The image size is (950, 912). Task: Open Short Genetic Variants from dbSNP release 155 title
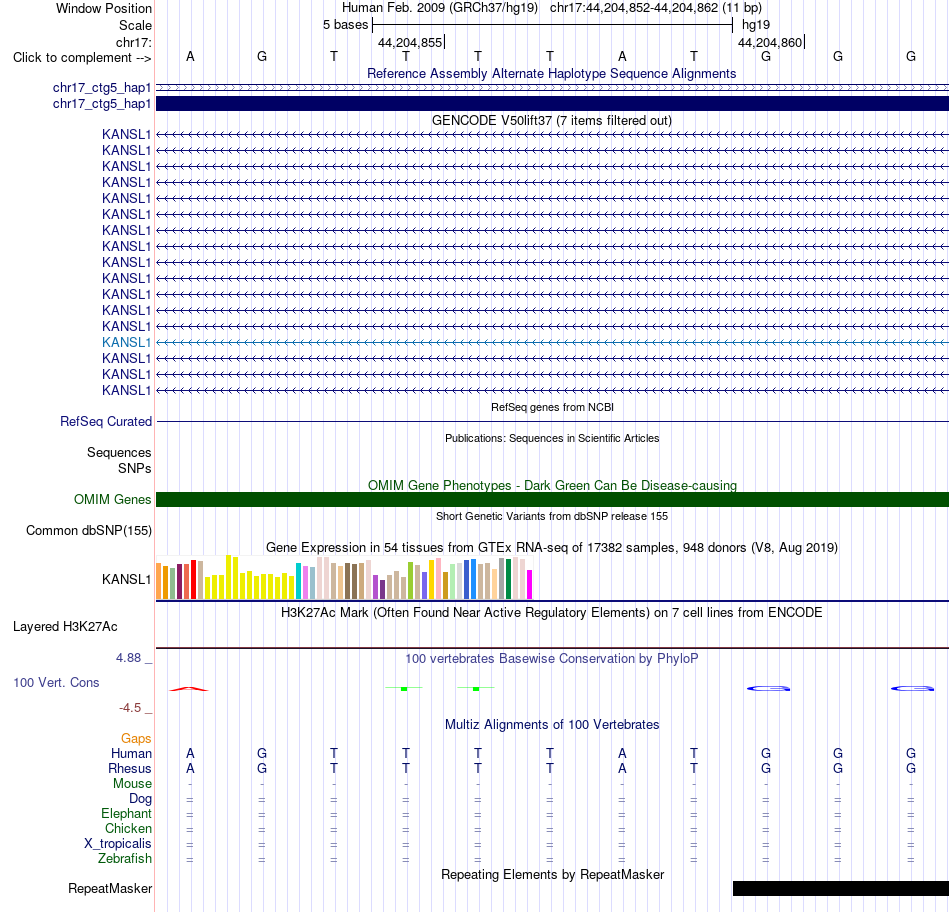552,516
